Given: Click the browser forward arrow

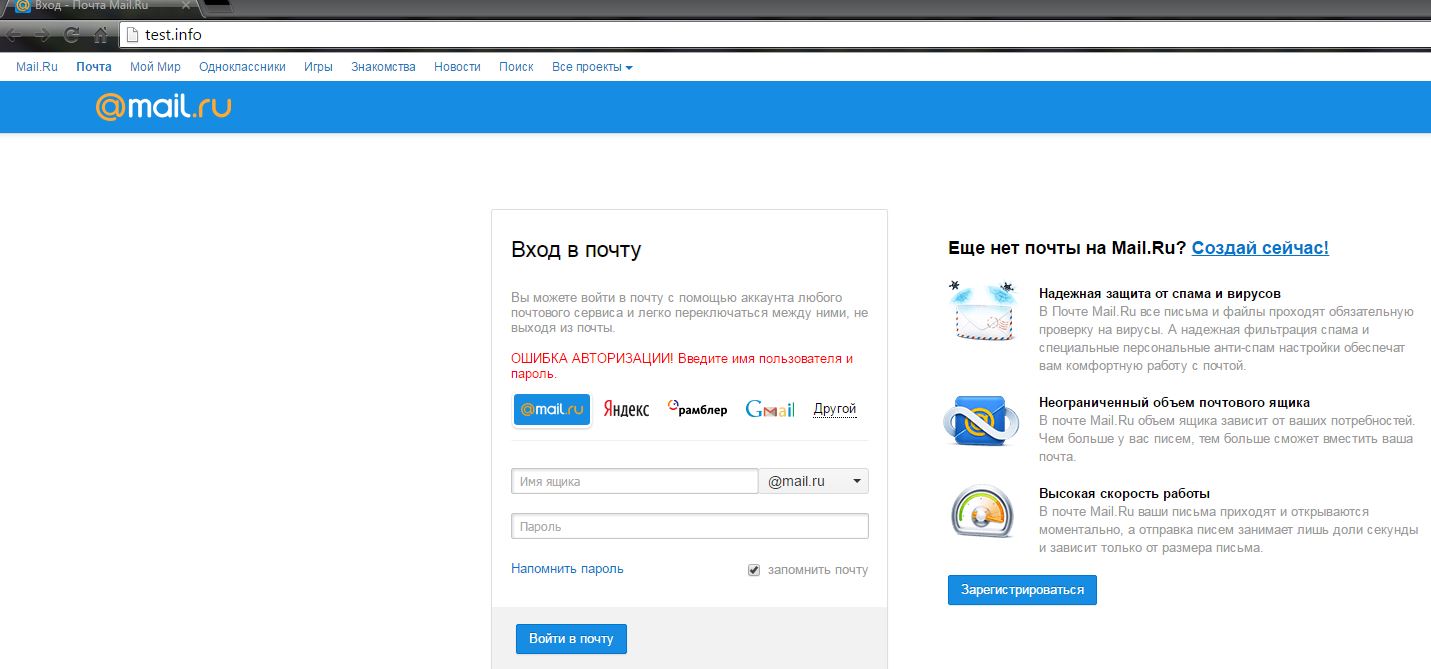Looking at the screenshot, I should tap(42, 35).
